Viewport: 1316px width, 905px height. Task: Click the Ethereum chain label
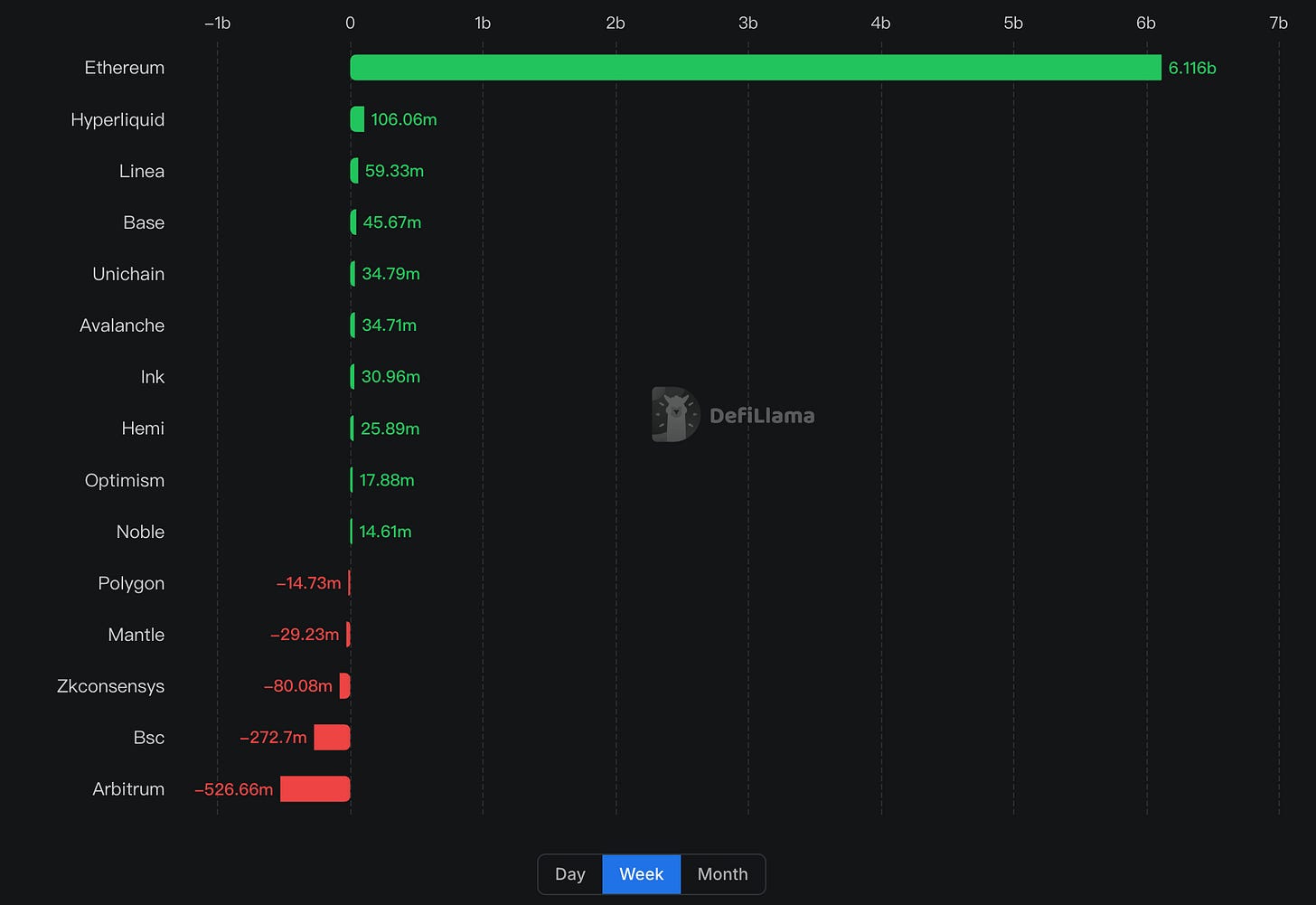(125, 68)
